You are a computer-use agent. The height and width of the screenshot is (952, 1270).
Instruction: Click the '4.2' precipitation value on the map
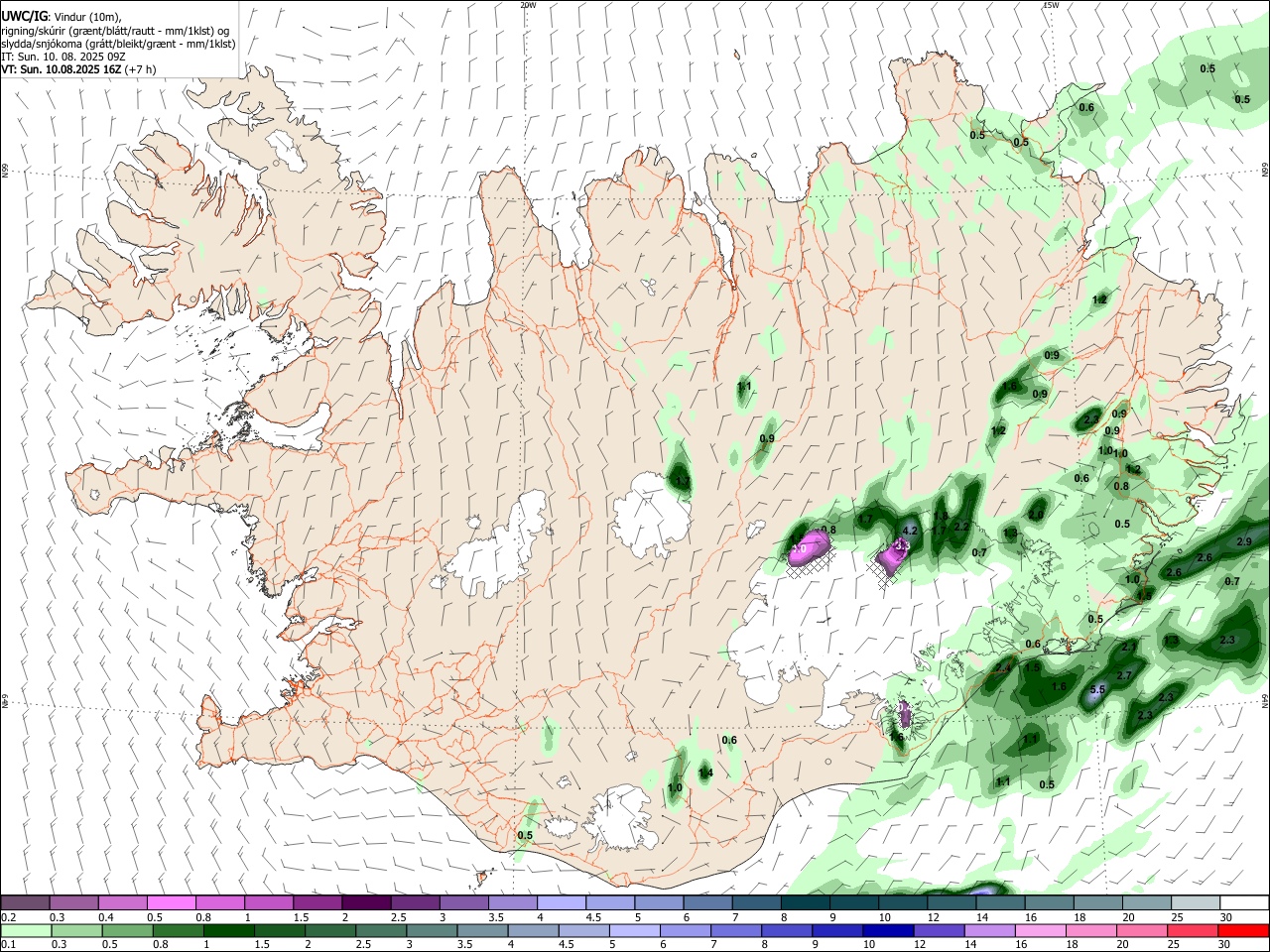click(911, 531)
